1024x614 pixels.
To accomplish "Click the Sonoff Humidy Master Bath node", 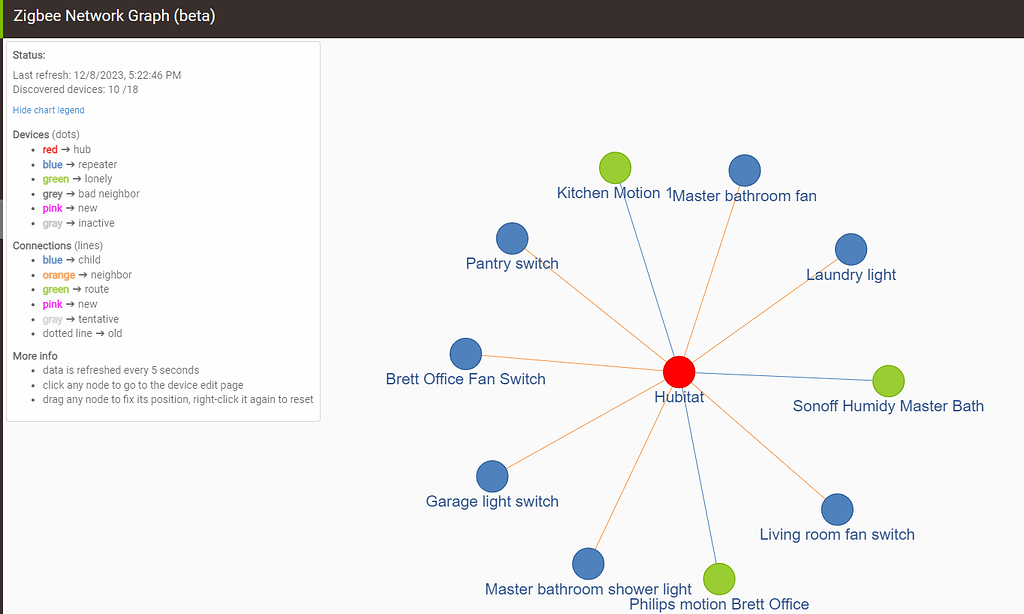I will pos(888,381).
